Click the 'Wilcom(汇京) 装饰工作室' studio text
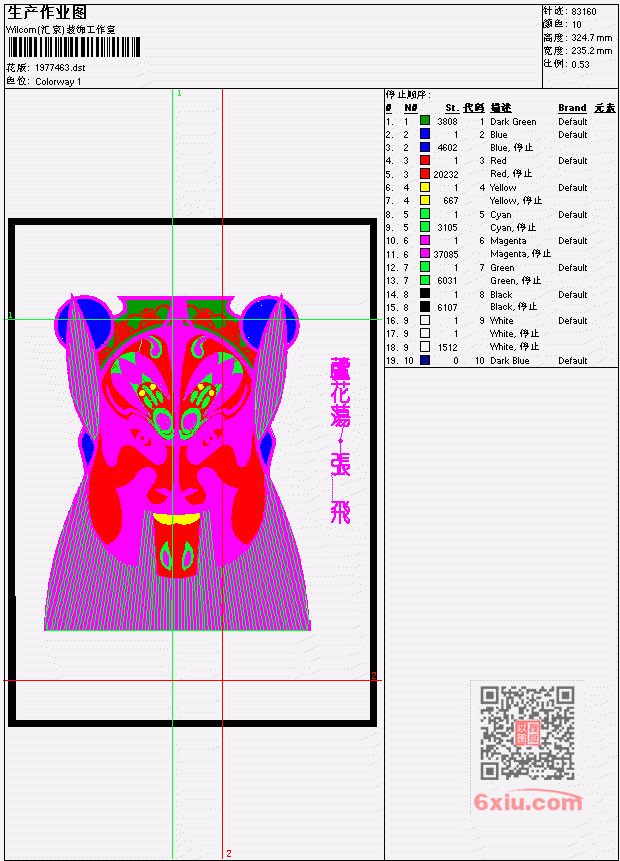Viewport: 620px width, 861px height. point(61,30)
